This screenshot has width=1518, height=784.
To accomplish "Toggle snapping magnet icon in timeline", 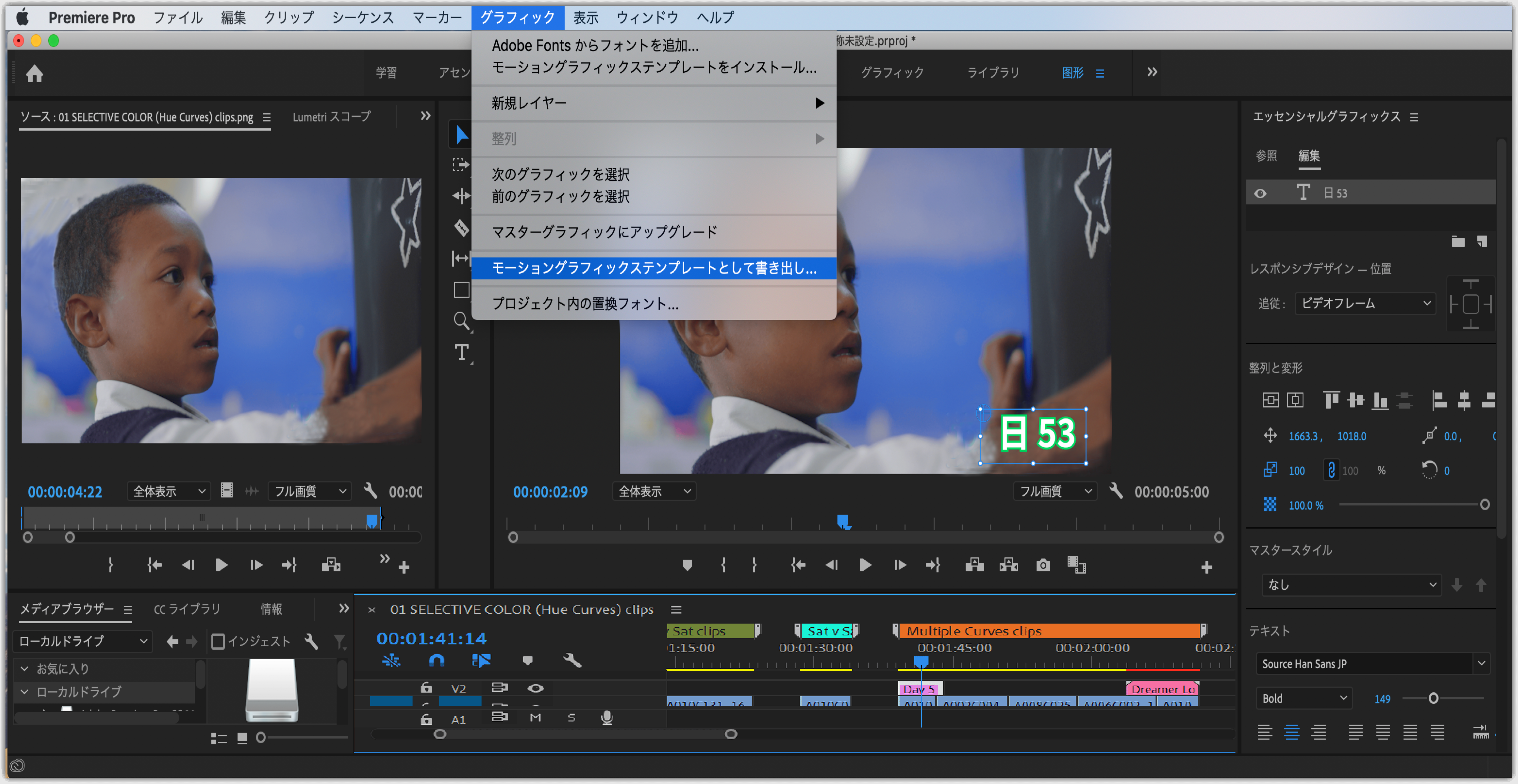I will point(437,661).
